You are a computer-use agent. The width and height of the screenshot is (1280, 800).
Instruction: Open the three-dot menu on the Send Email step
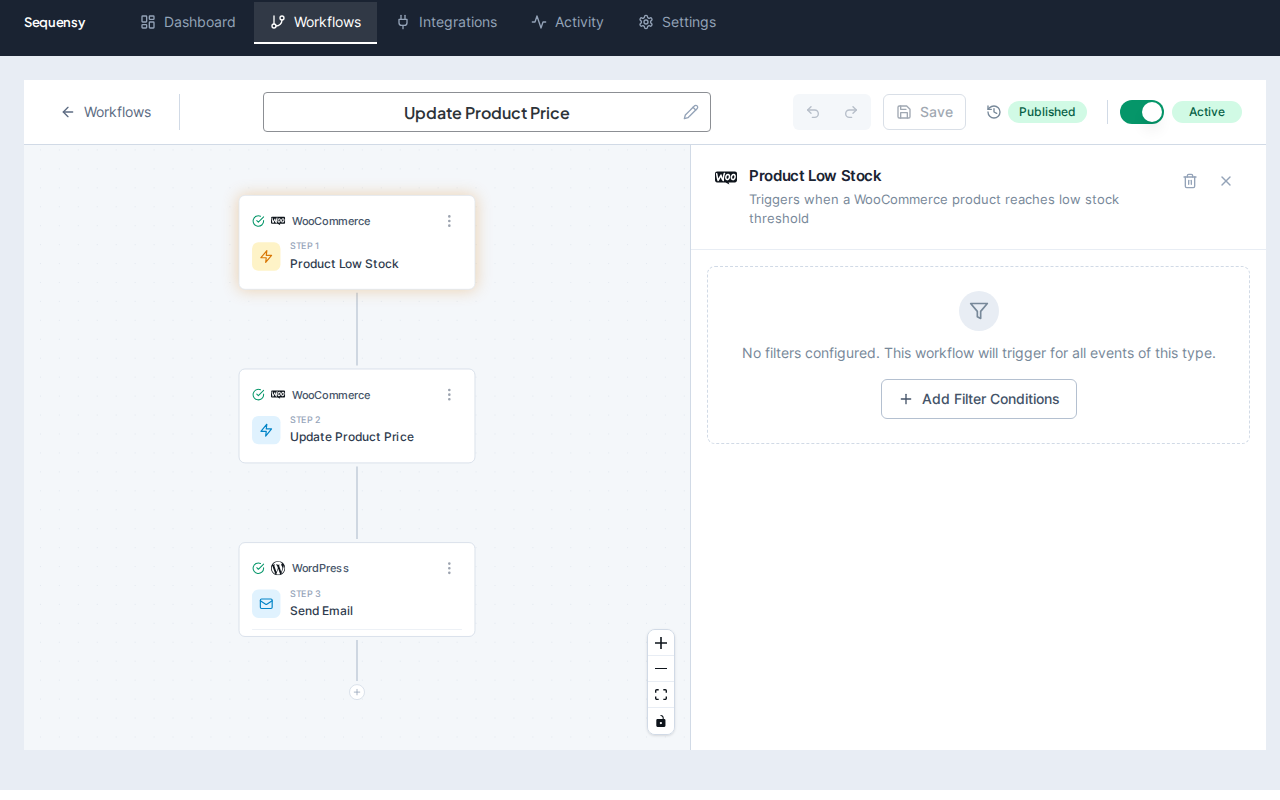pyautogui.click(x=449, y=568)
